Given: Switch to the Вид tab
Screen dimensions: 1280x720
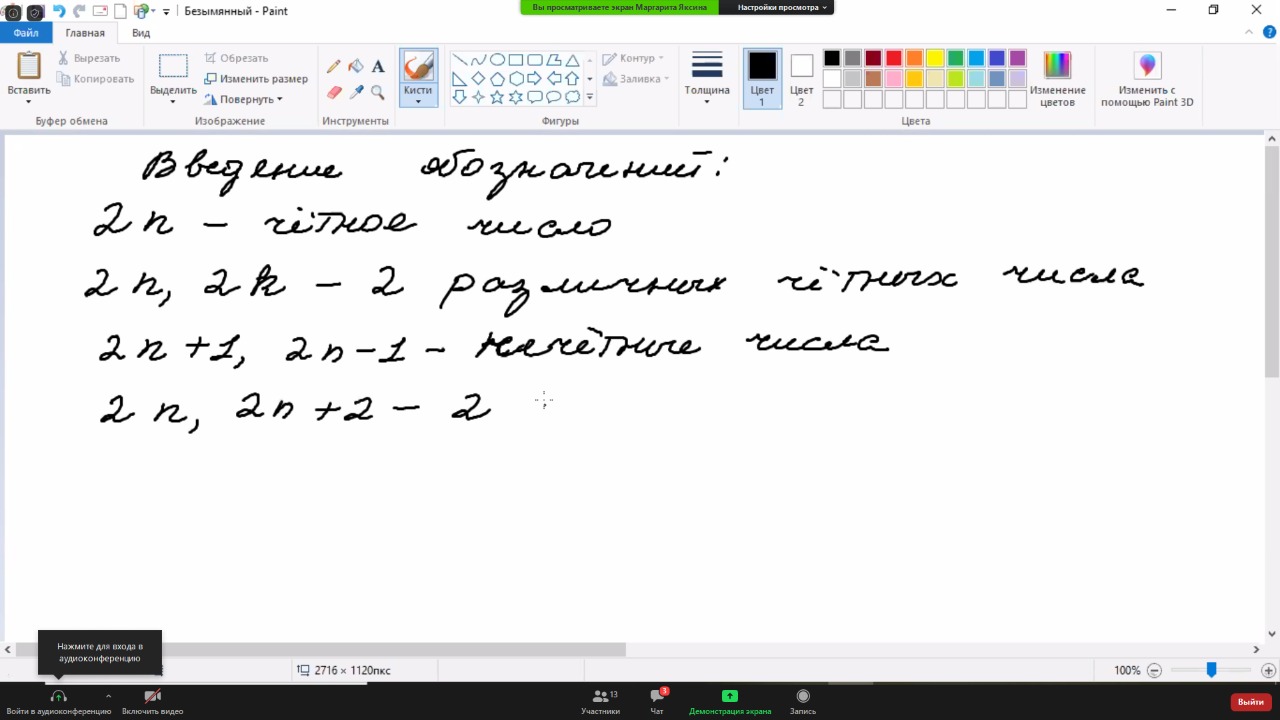Looking at the screenshot, I should point(141,33).
